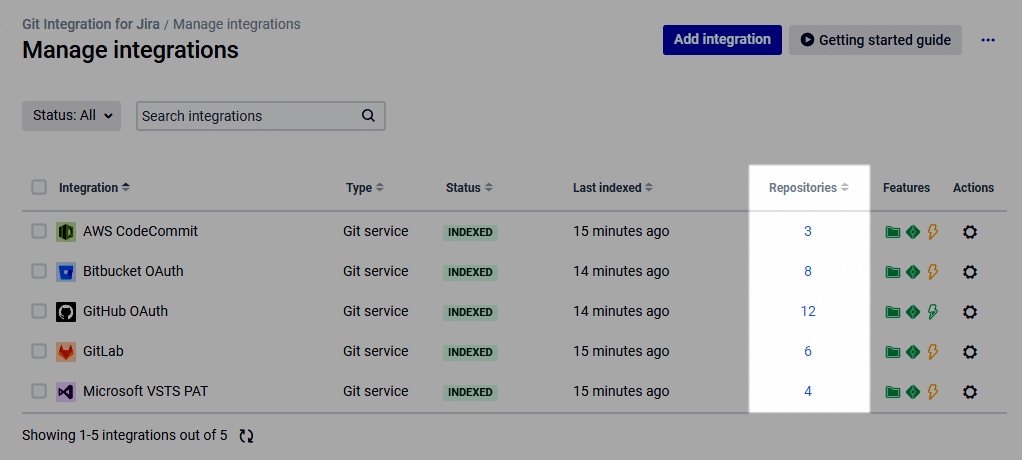
Task: Click the Features column header
Action: click(906, 188)
